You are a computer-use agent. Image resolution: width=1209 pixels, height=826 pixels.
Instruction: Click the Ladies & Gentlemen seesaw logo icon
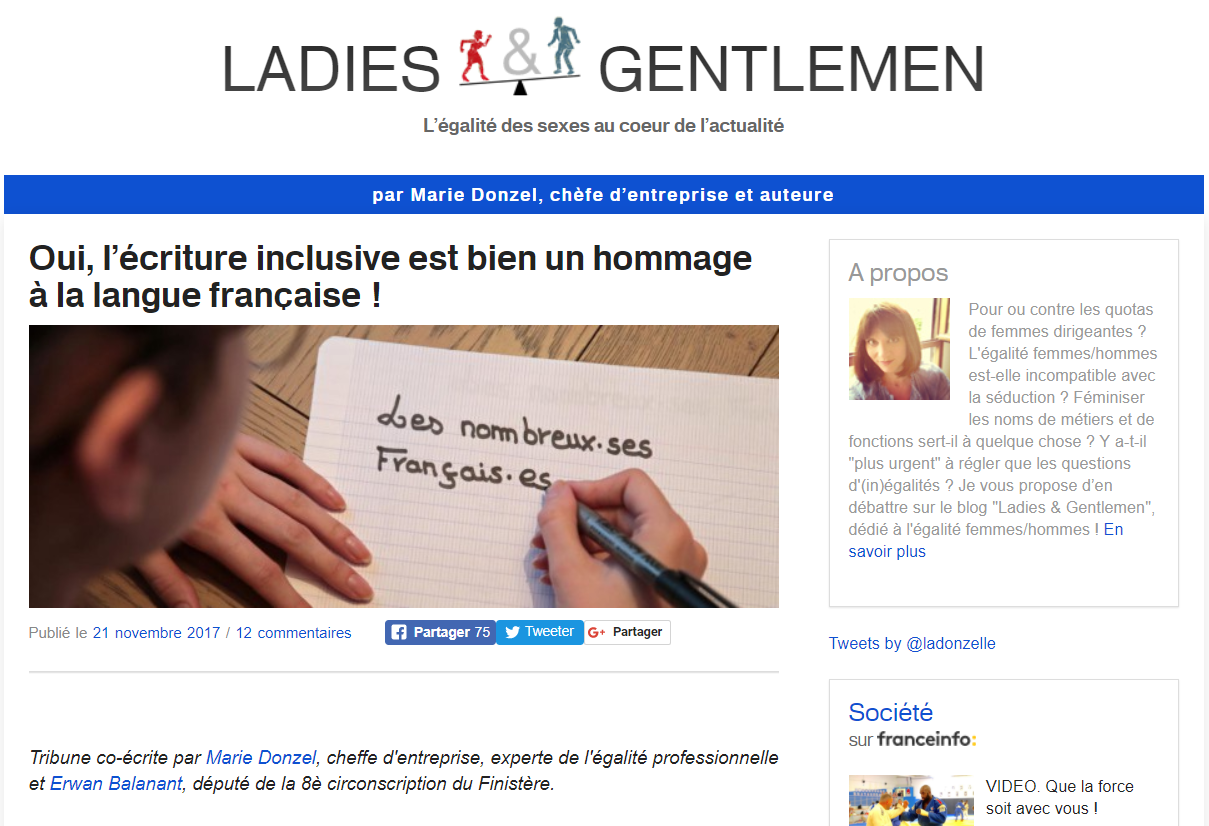[519, 56]
